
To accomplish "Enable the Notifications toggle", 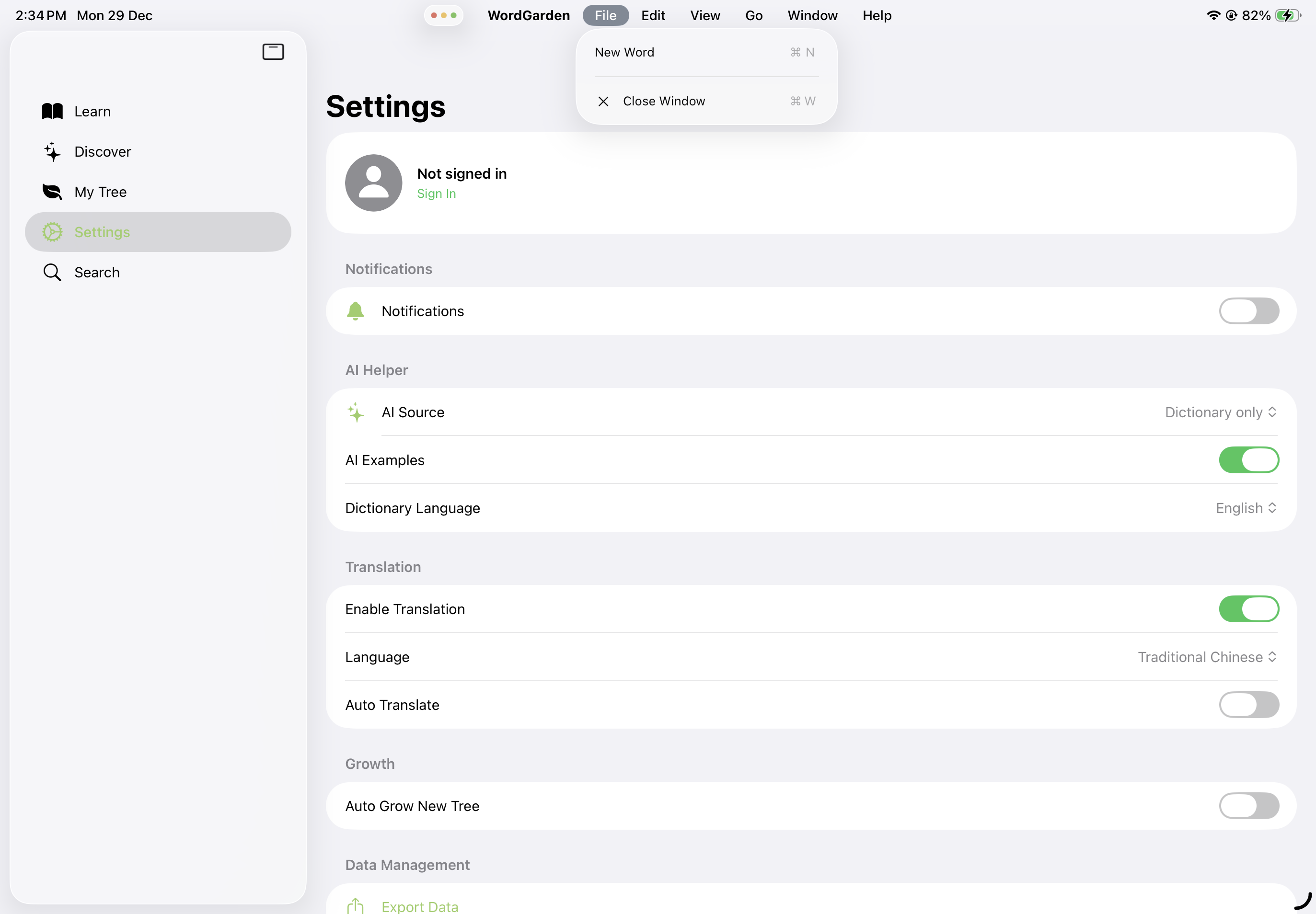I will 1248,311.
